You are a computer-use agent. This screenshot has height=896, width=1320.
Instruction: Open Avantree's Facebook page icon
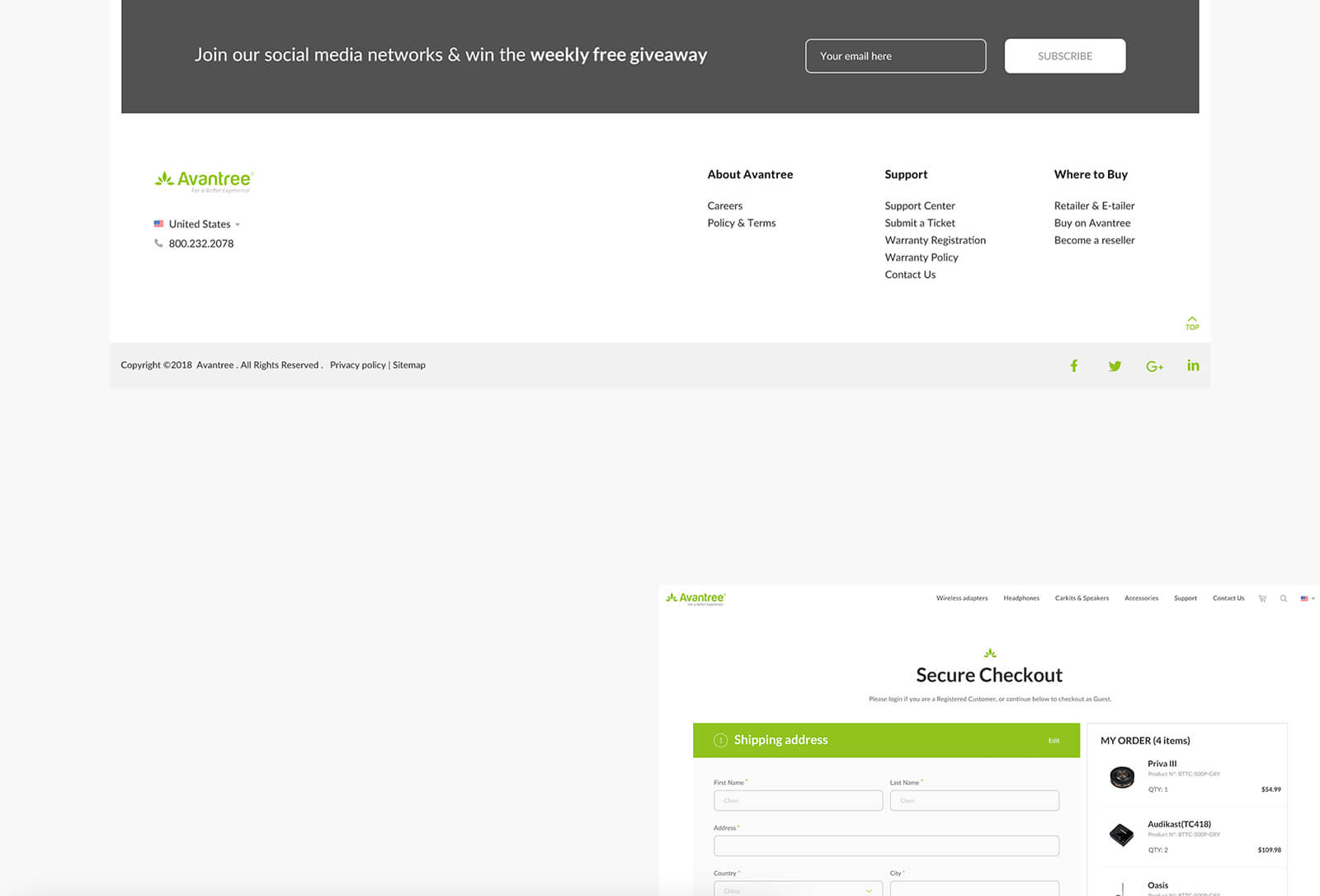pyautogui.click(x=1073, y=365)
